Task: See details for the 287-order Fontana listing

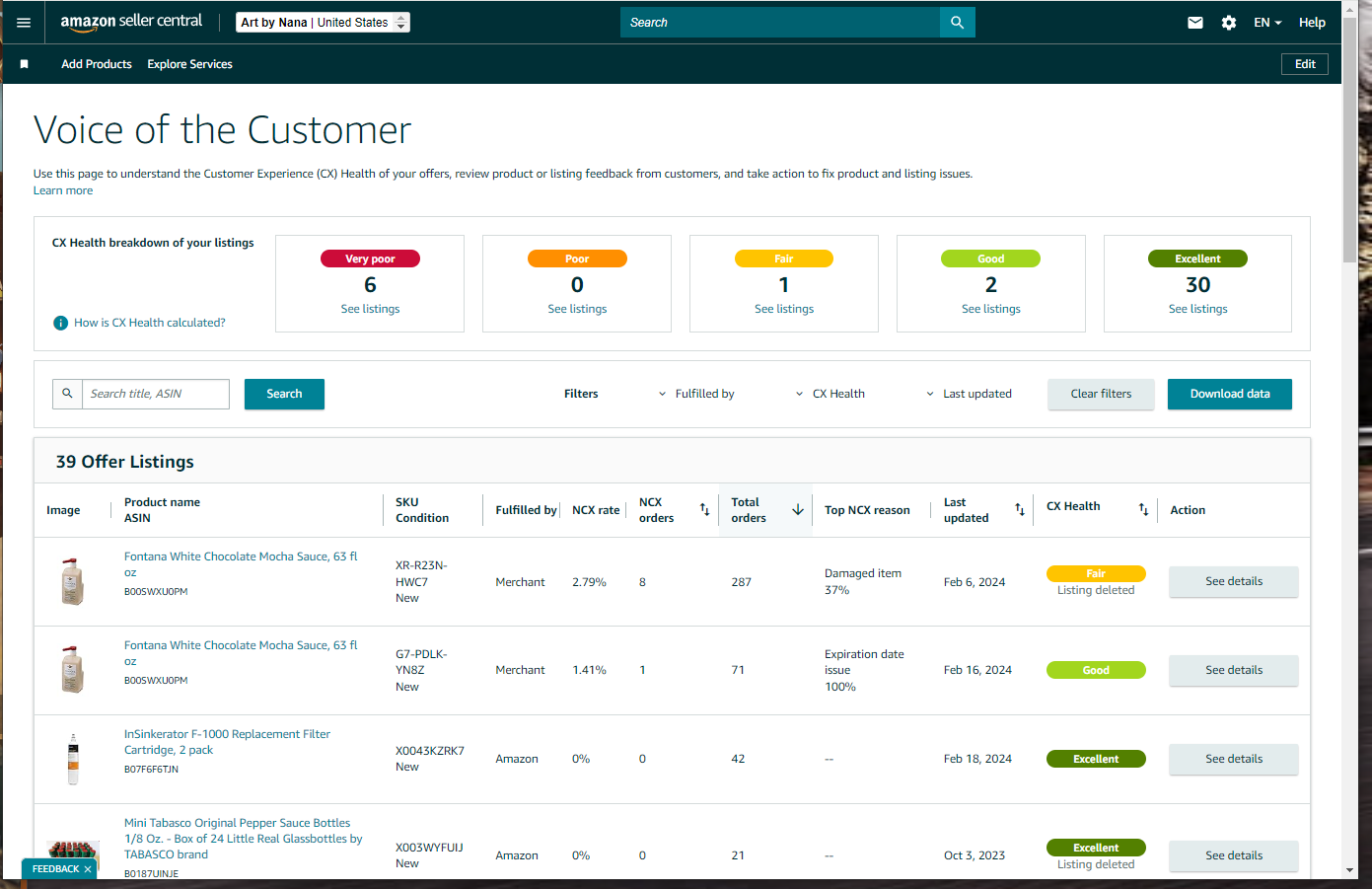Action: click(1234, 582)
